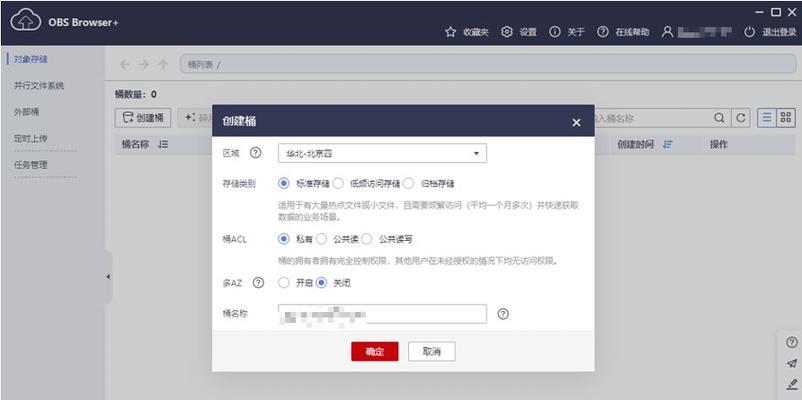Screen dimensions: 802x400
Task: Open the 区域 region dropdown
Action: pyautogui.click(x=382, y=153)
